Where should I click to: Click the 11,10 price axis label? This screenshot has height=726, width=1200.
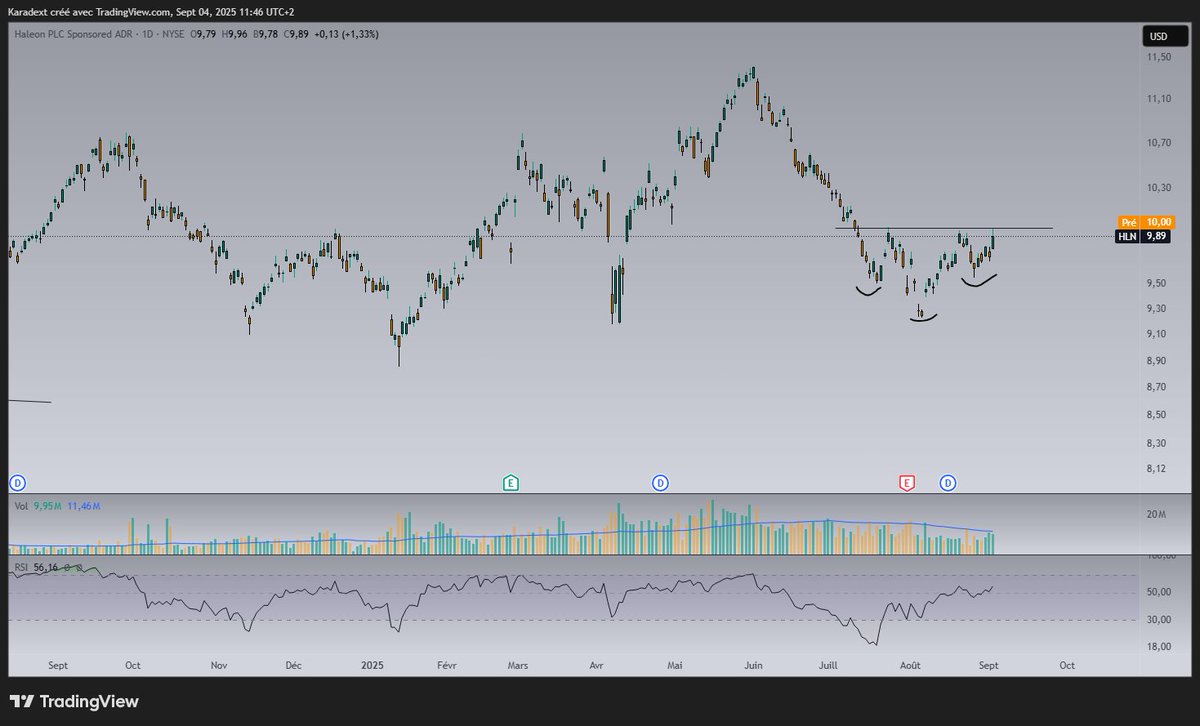tap(1160, 99)
